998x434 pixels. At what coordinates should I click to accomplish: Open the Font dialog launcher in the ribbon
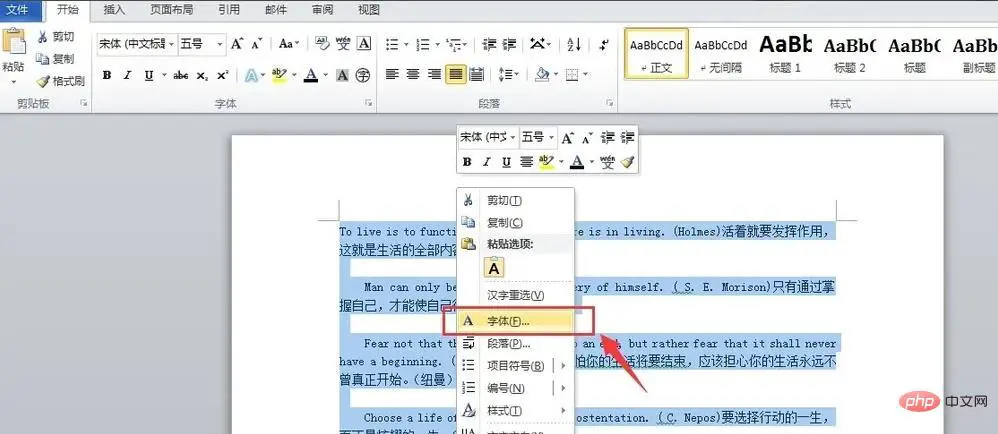(368, 103)
